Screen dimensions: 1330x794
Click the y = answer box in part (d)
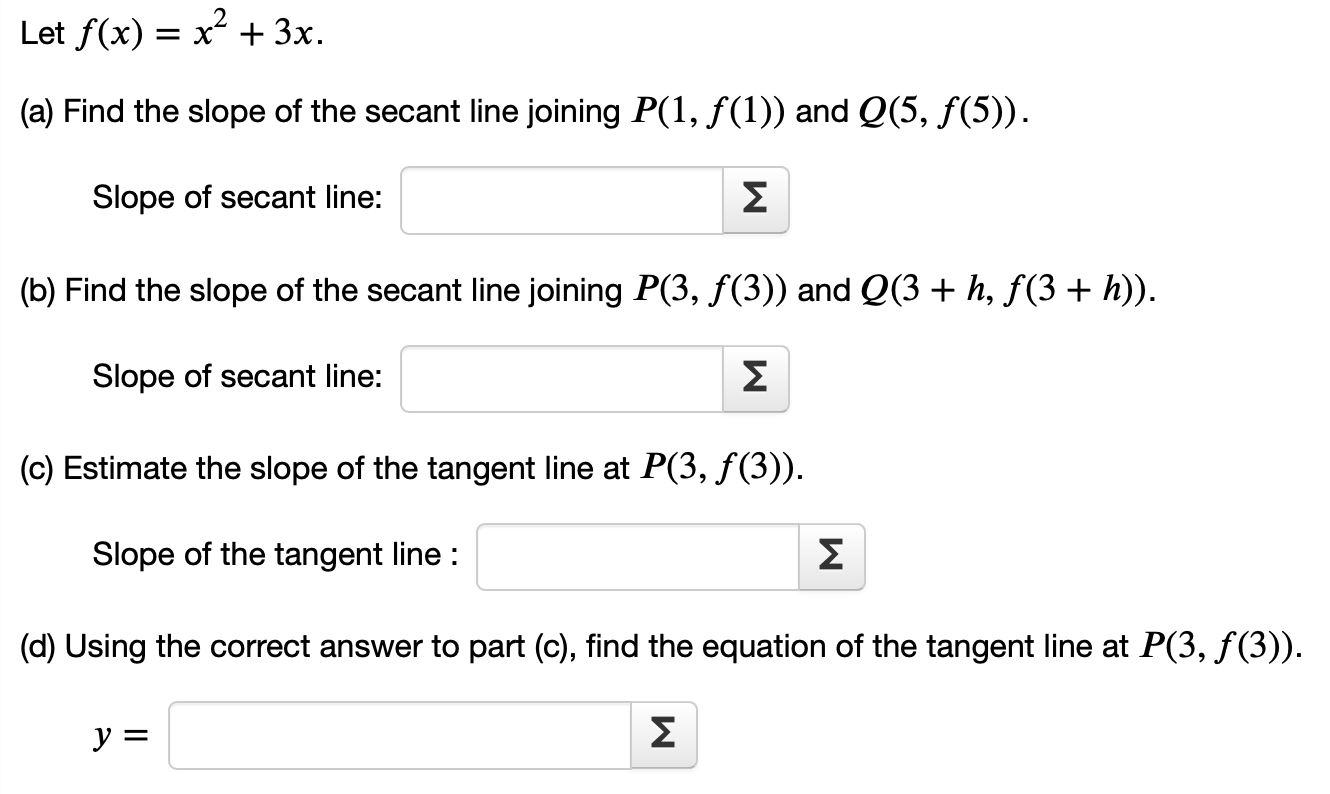(x=400, y=734)
